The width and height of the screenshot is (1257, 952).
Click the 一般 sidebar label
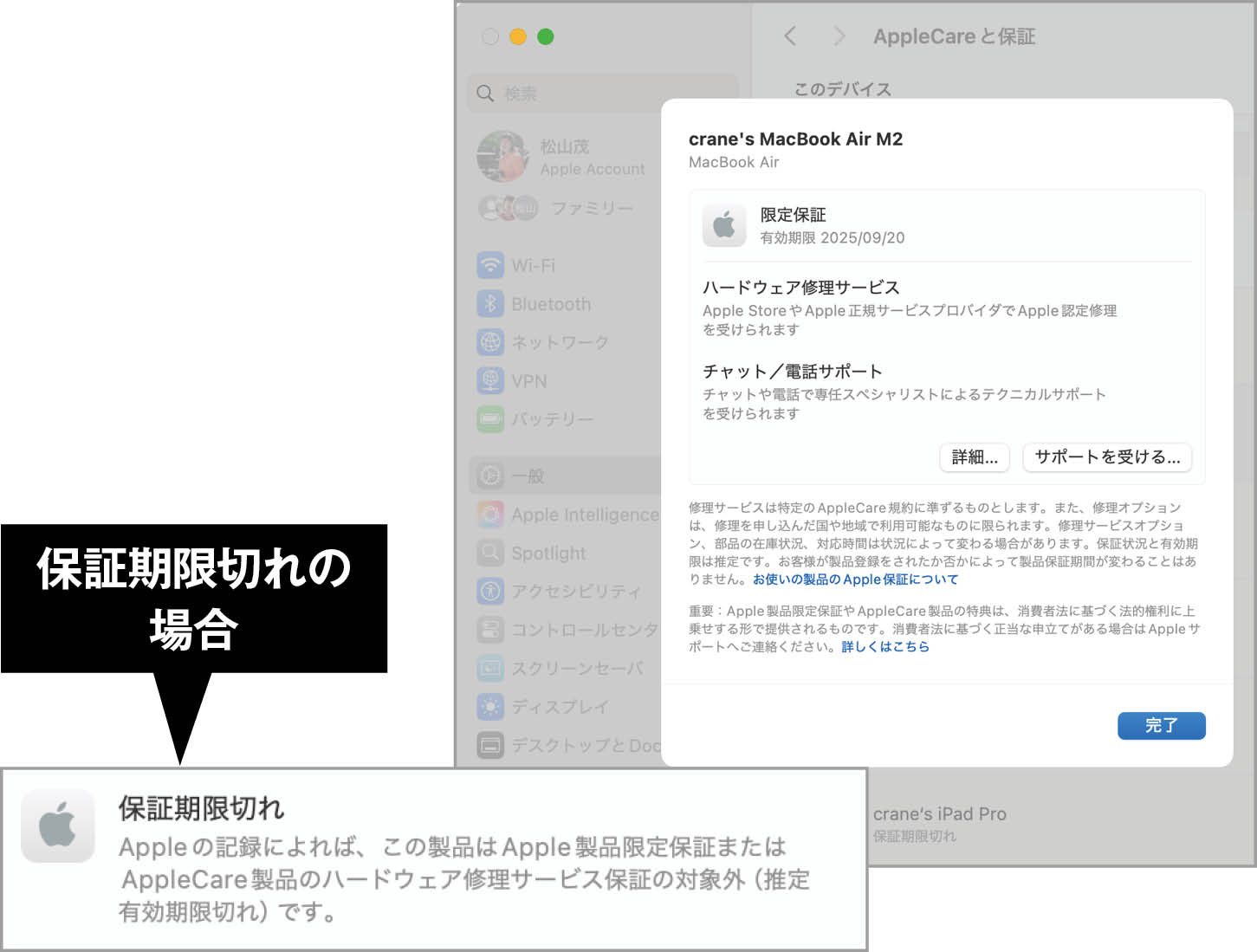[528, 476]
